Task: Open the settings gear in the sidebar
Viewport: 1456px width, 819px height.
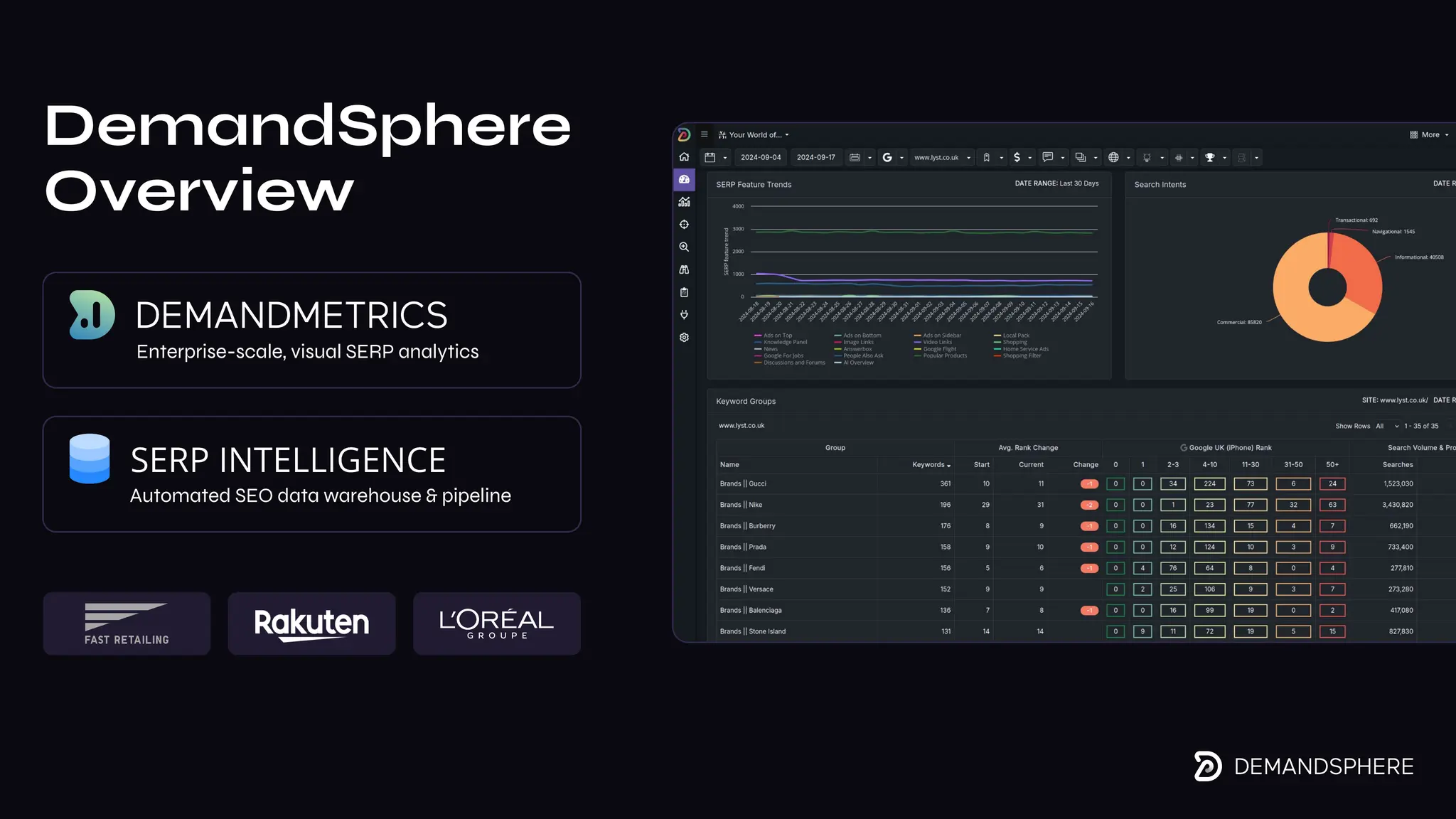Action: click(x=684, y=338)
